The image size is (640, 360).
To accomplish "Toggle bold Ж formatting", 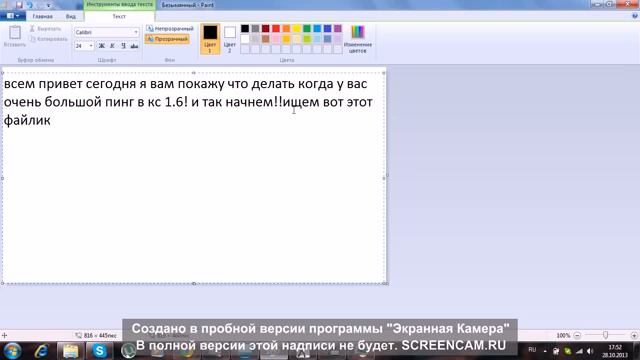I will coord(102,46).
